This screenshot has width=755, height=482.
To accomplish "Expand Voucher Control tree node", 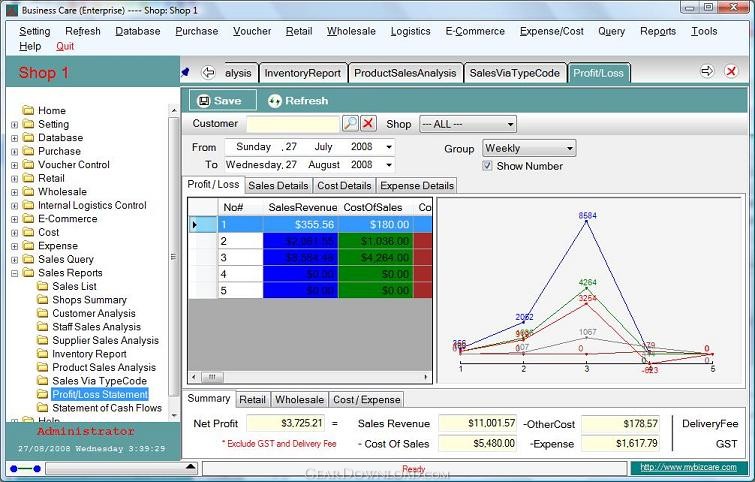I will 14,165.
